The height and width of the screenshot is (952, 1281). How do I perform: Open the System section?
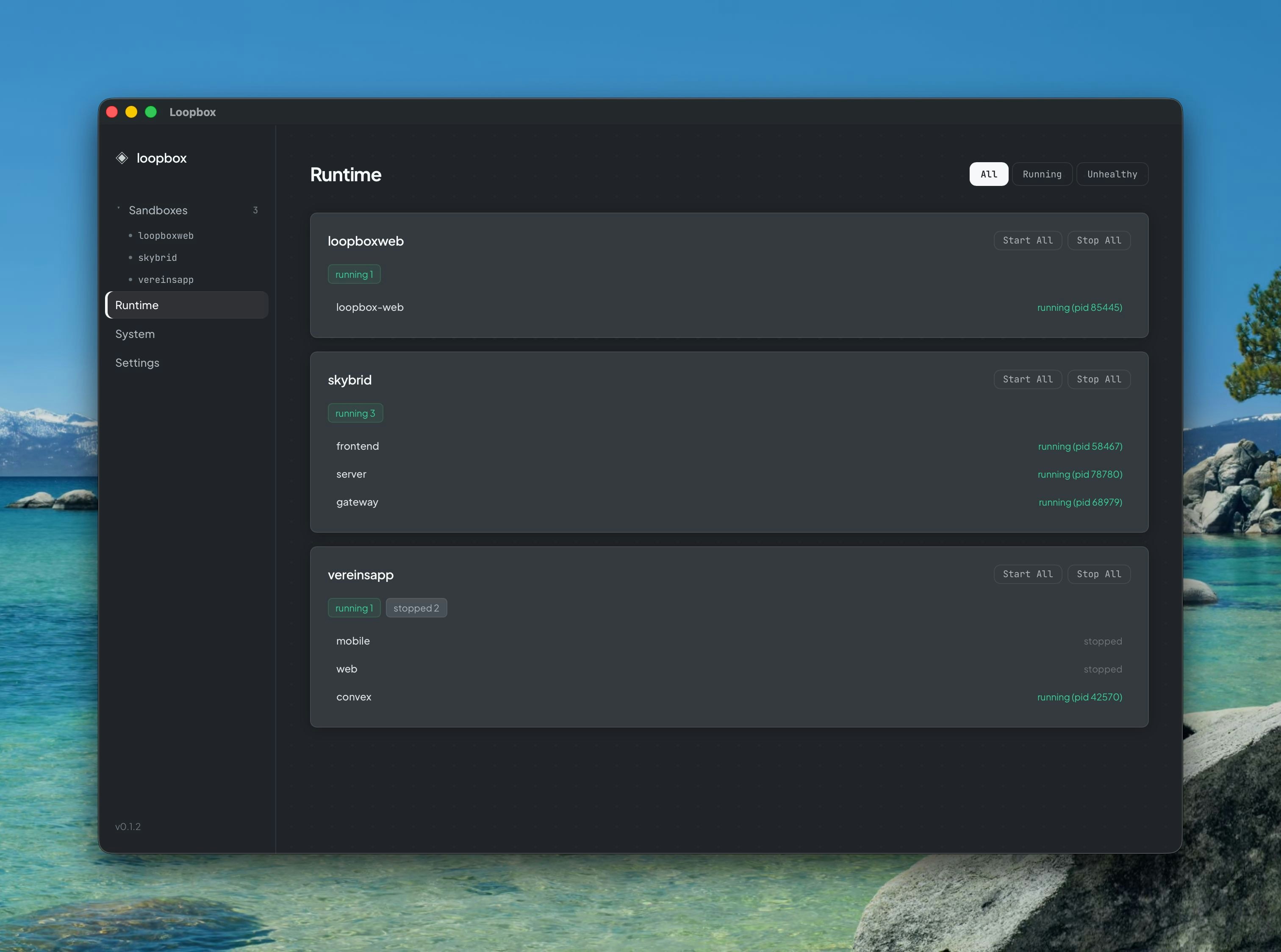click(135, 334)
